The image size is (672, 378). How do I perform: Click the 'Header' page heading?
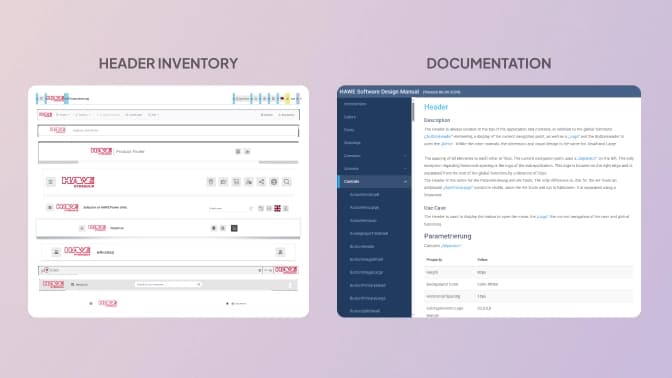click(x=436, y=107)
